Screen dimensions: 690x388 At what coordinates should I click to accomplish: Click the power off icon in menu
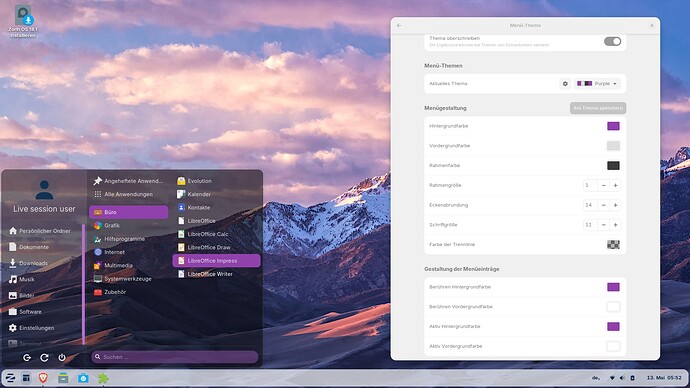click(x=62, y=358)
